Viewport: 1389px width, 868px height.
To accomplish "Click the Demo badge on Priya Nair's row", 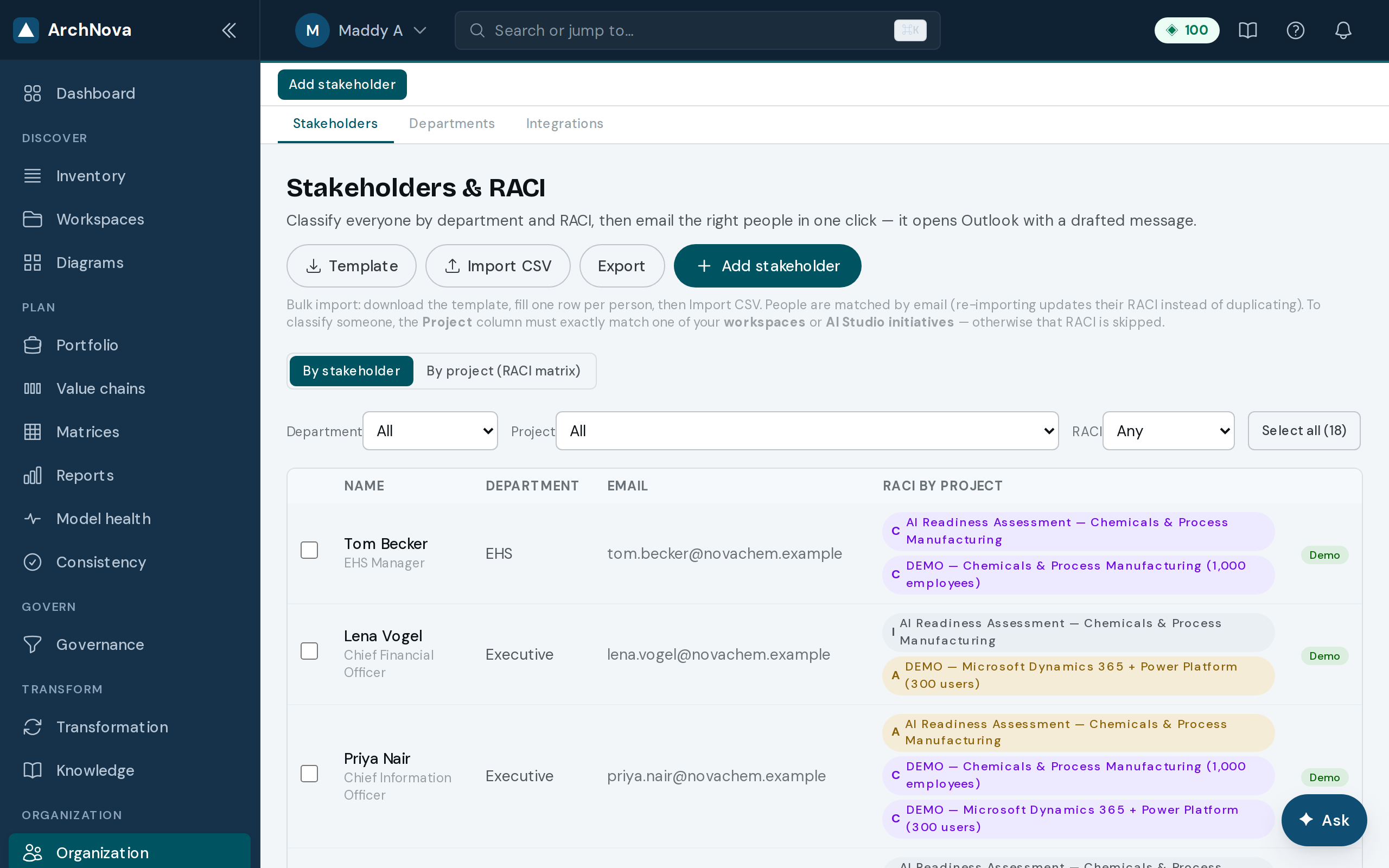I will (x=1324, y=777).
